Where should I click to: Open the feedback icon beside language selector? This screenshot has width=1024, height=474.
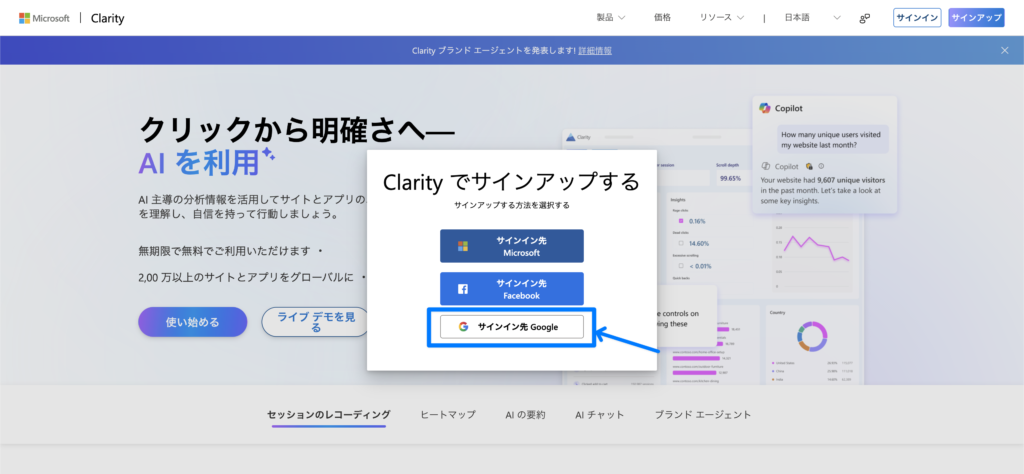(865, 18)
